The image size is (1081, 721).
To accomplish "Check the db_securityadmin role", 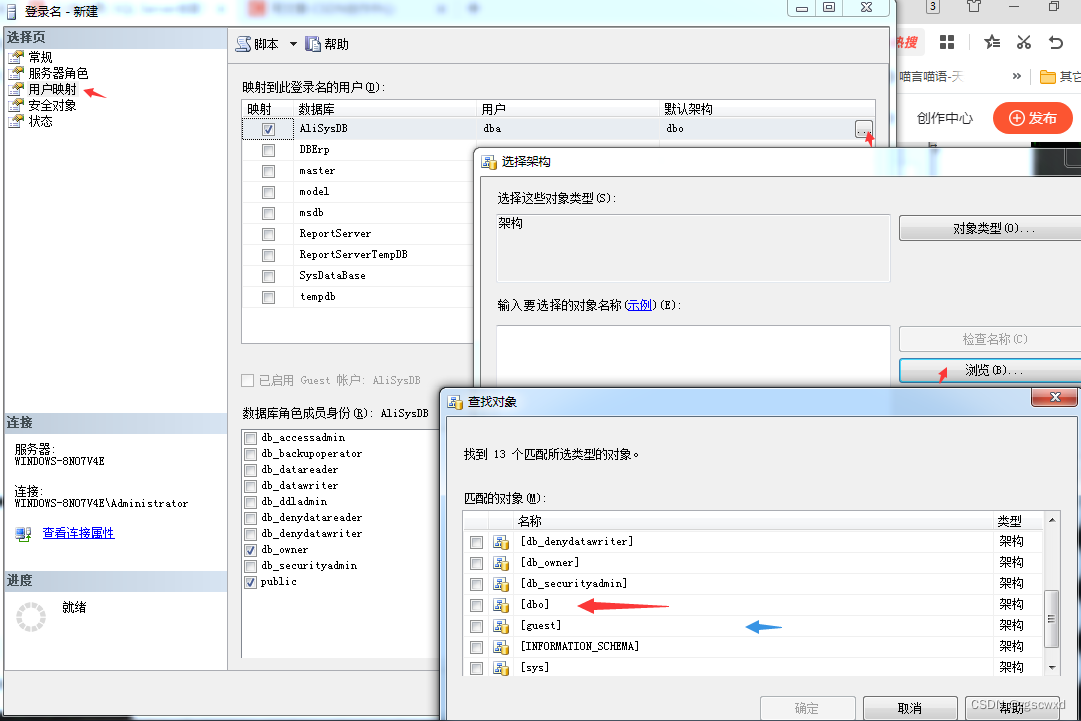I will (x=251, y=566).
